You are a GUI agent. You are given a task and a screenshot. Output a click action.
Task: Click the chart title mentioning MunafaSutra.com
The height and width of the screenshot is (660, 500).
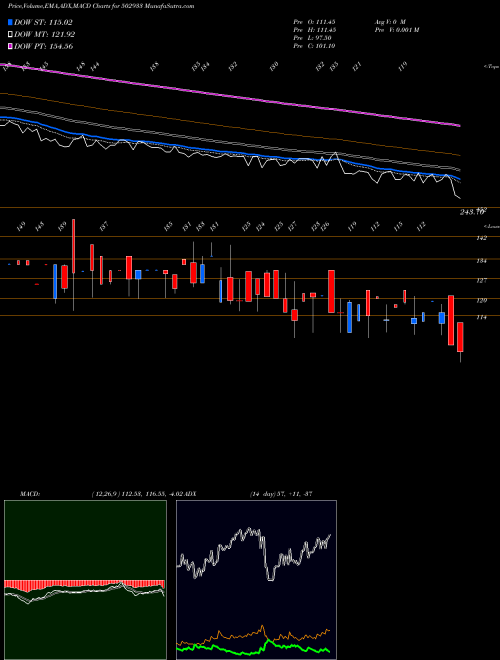pyautogui.click(x=101, y=7)
